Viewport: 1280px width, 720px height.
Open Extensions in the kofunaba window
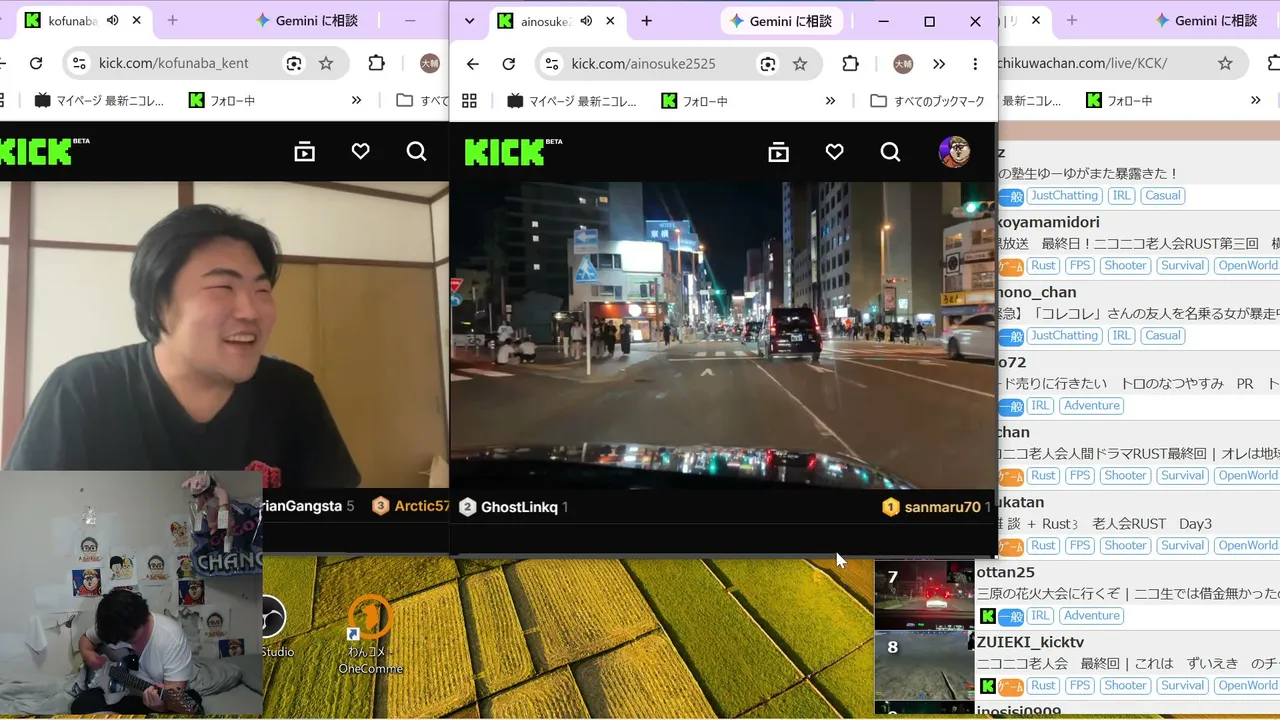[376, 64]
